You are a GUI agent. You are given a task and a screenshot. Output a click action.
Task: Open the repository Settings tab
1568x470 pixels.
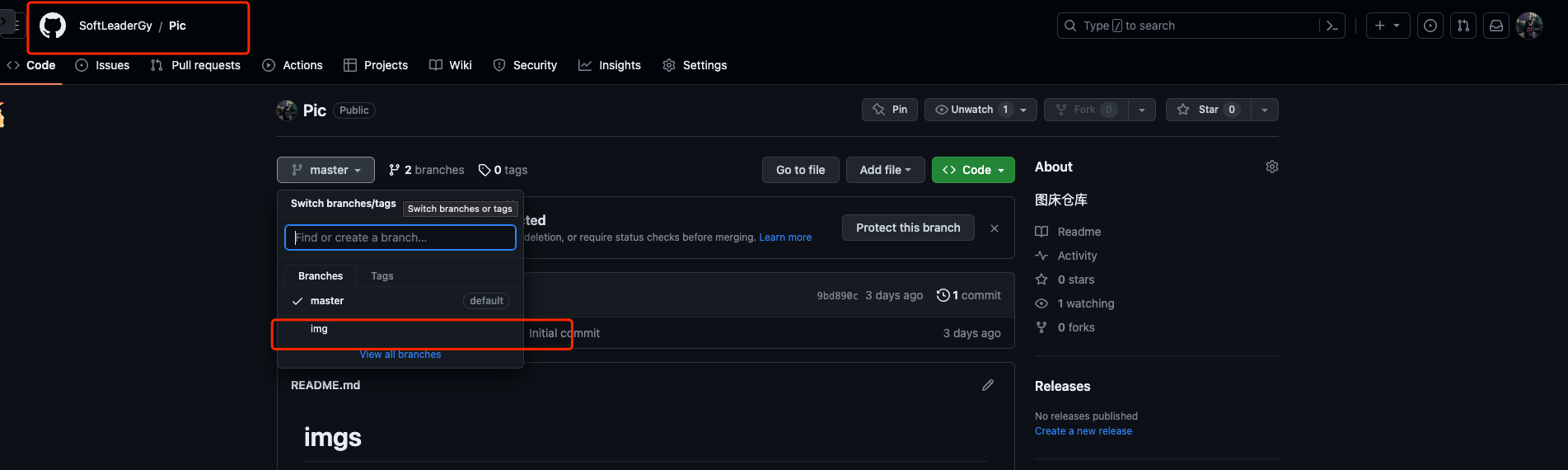pos(695,65)
